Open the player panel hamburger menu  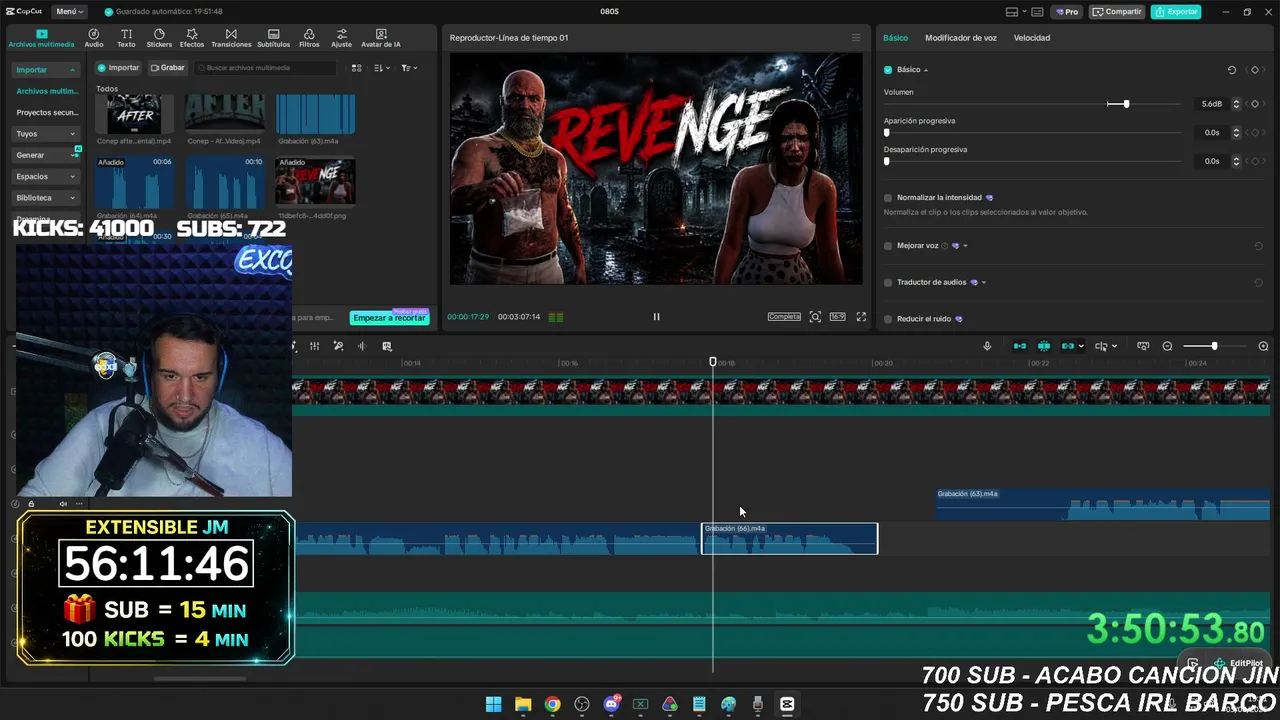tap(855, 38)
